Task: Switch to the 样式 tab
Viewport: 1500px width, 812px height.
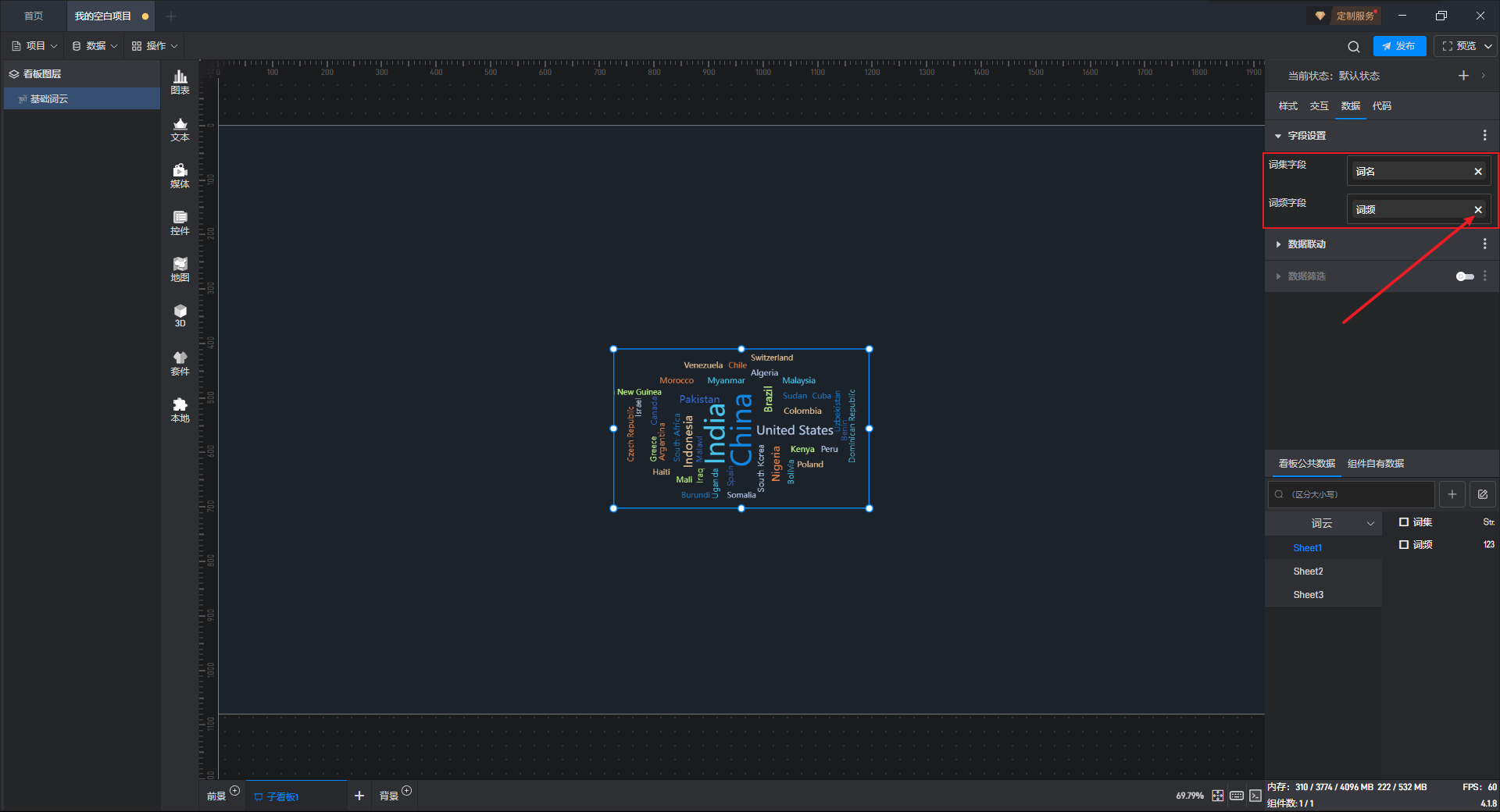Action: (1287, 106)
